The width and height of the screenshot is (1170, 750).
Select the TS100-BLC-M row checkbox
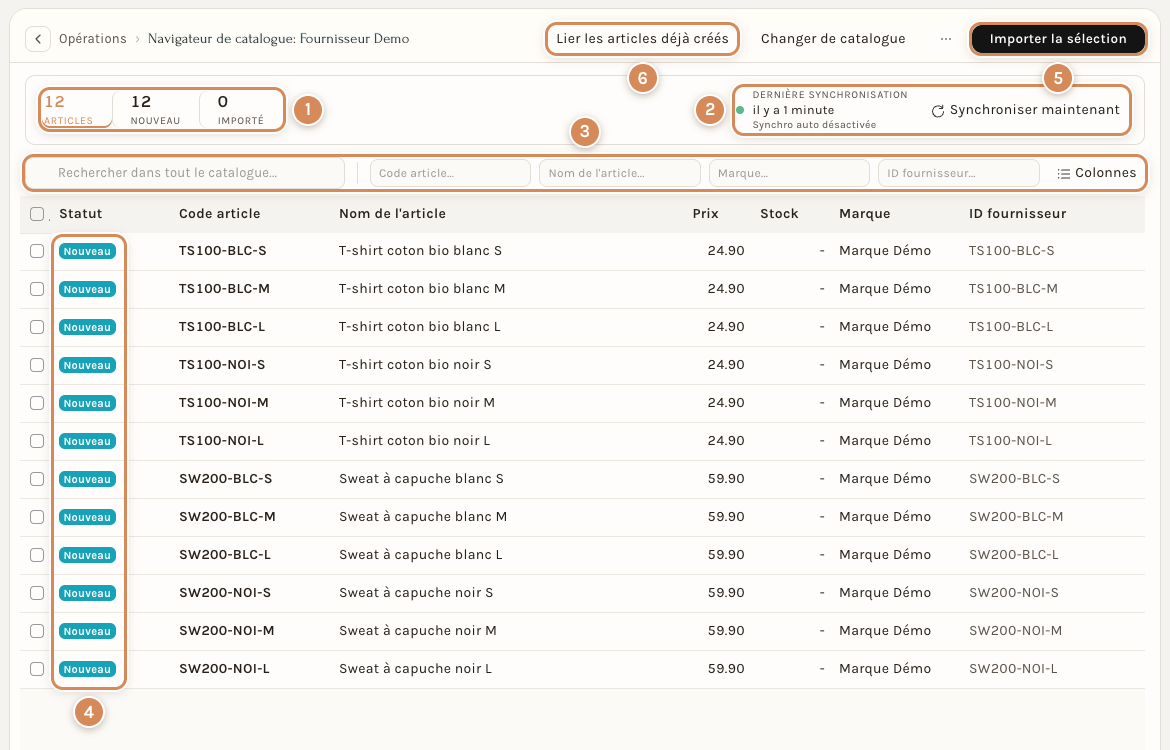37,290
